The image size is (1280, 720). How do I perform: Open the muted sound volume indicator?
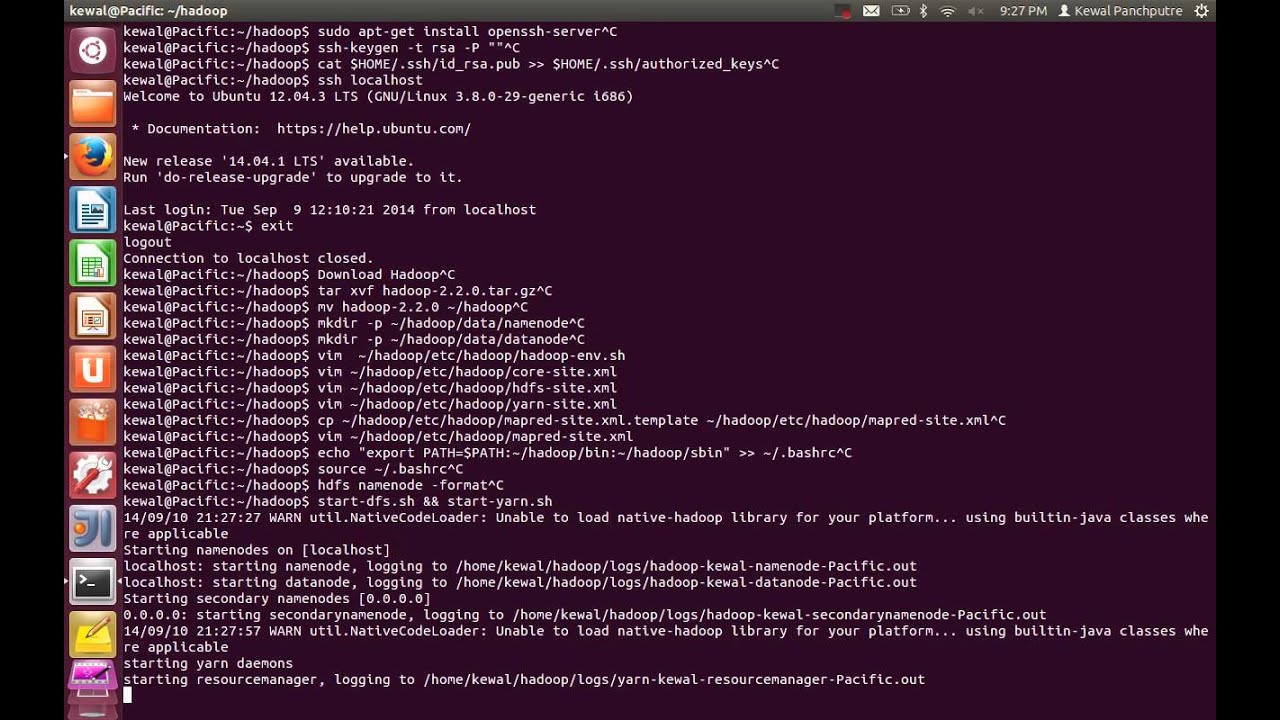point(977,11)
